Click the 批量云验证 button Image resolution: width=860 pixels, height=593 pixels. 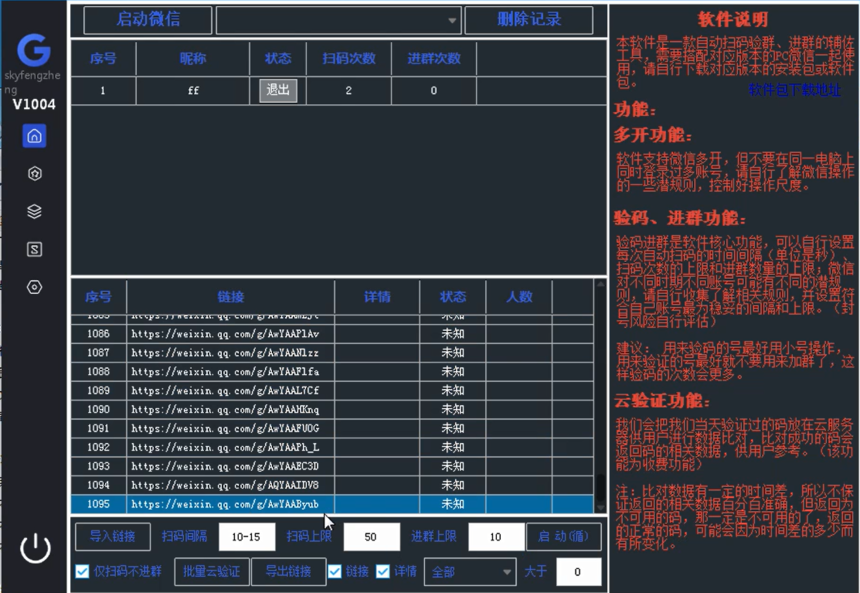[212, 572]
